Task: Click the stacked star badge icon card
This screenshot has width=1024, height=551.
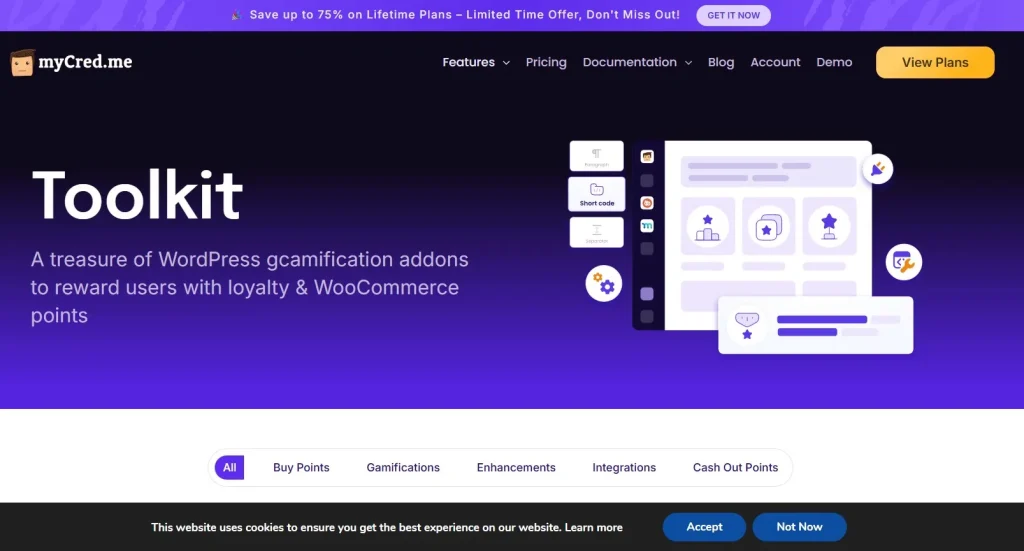Action: coord(768,226)
